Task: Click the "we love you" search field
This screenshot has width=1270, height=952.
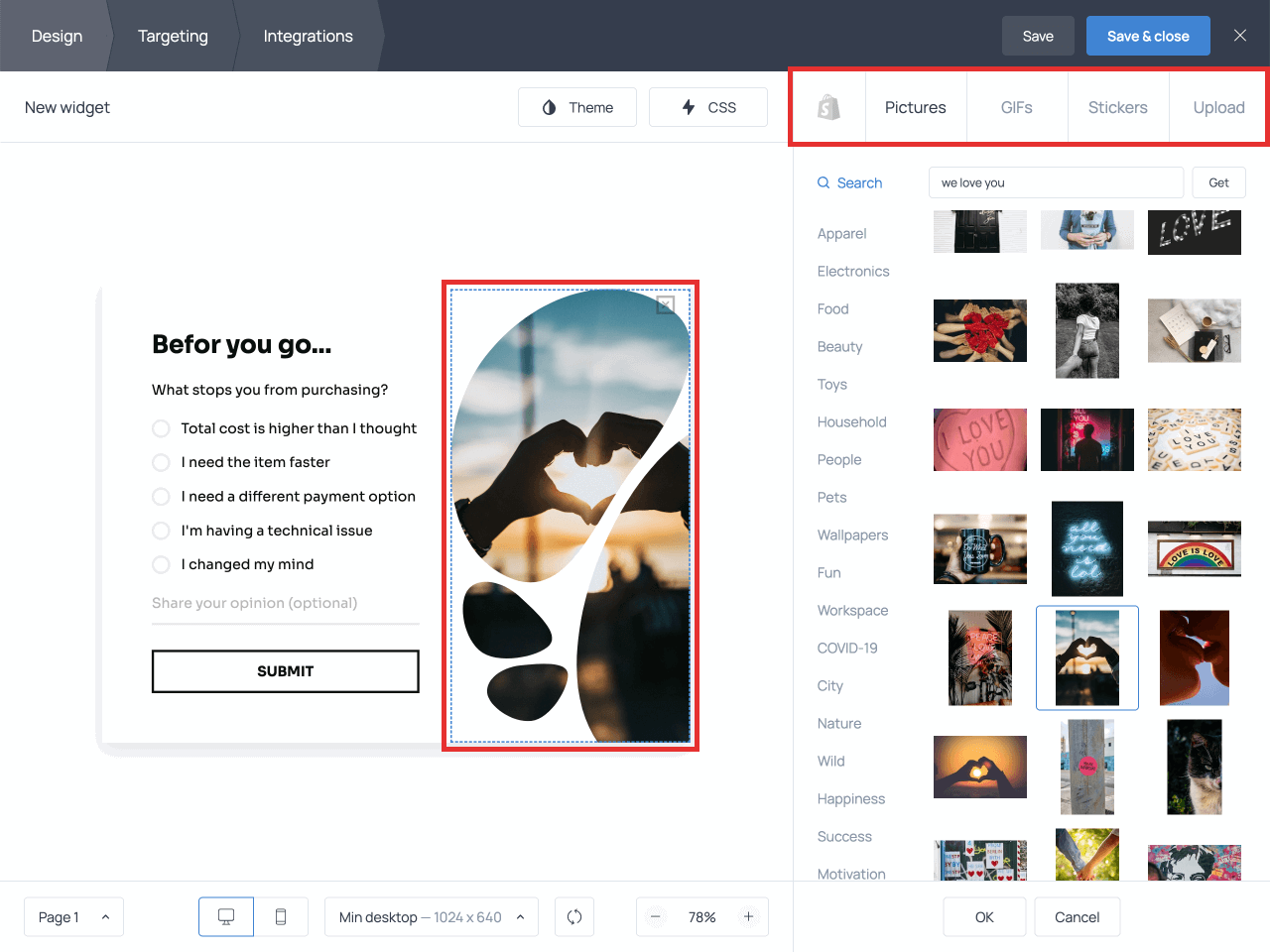Action: pos(1056,182)
